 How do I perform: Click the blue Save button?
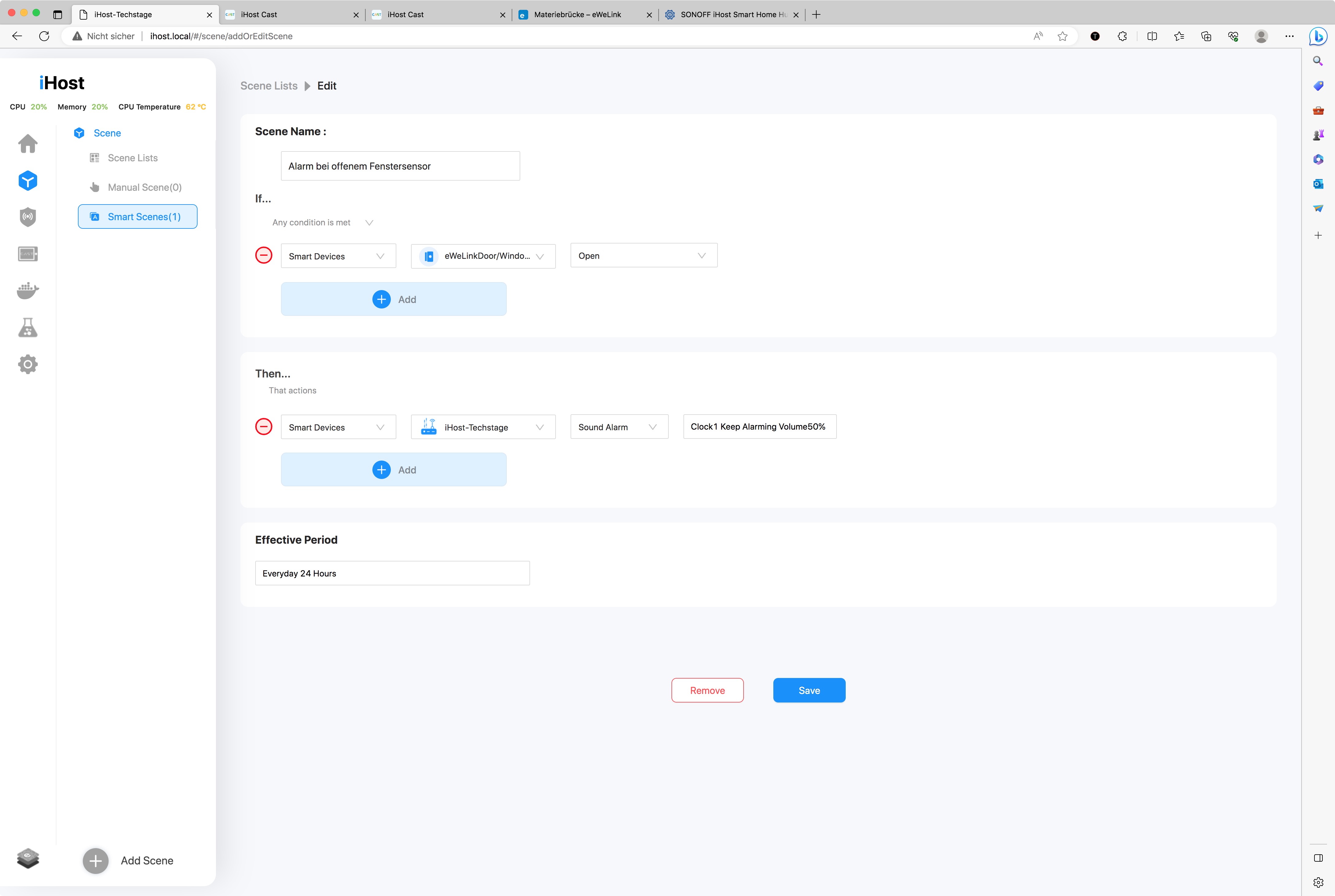pos(809,690)
